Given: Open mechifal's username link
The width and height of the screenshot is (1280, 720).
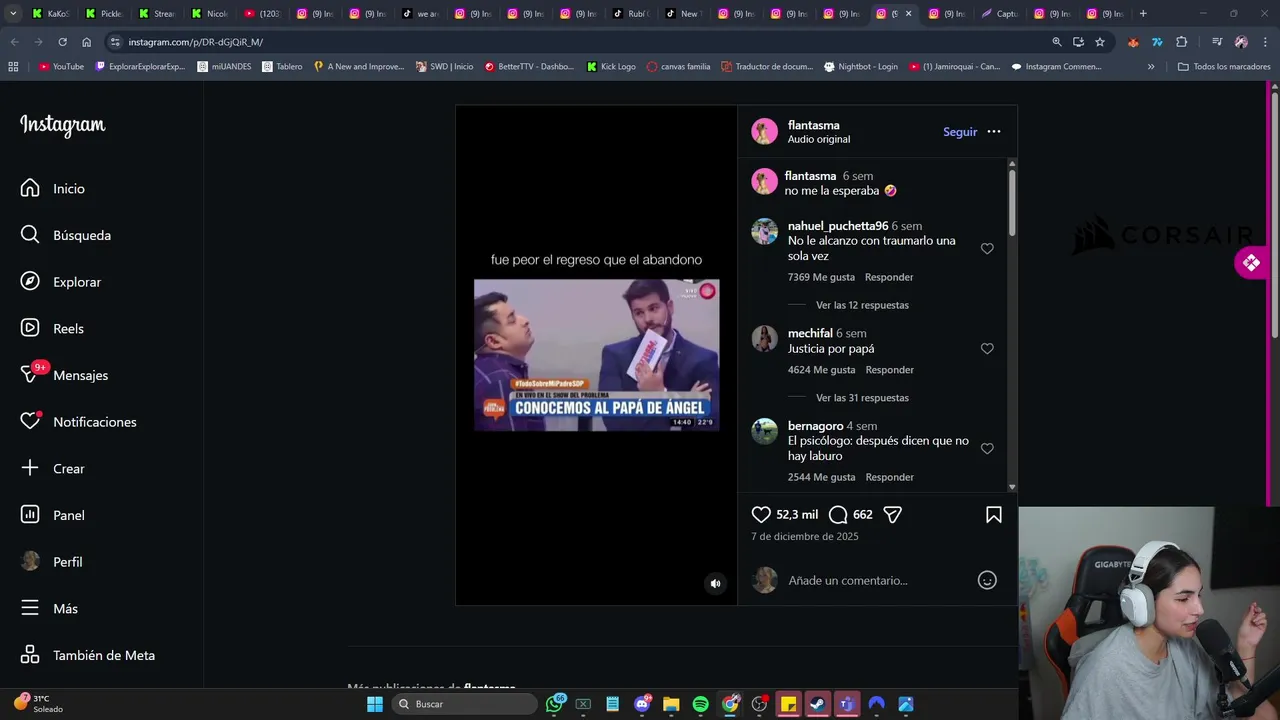Looking at the screenshot, I should coord(810,333).
